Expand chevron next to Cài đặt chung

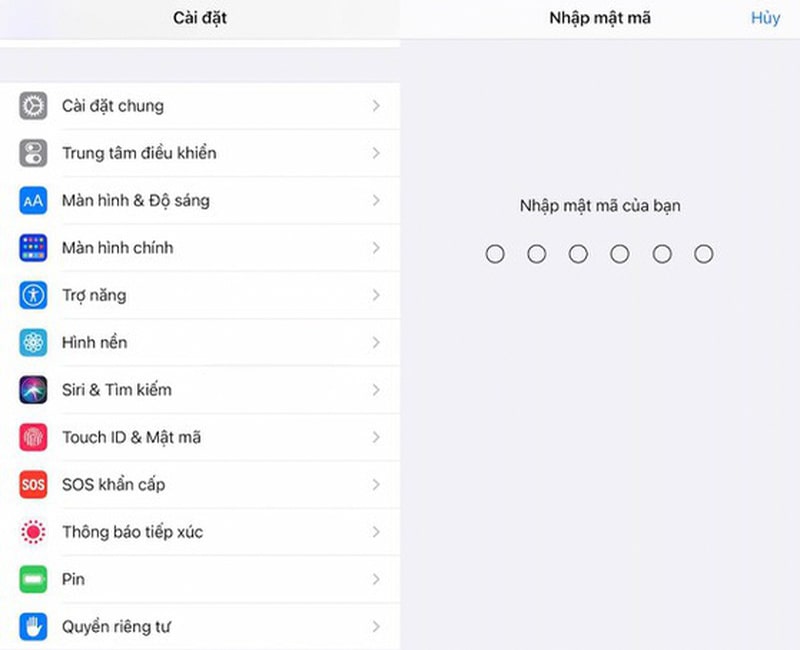coord(376,106)
